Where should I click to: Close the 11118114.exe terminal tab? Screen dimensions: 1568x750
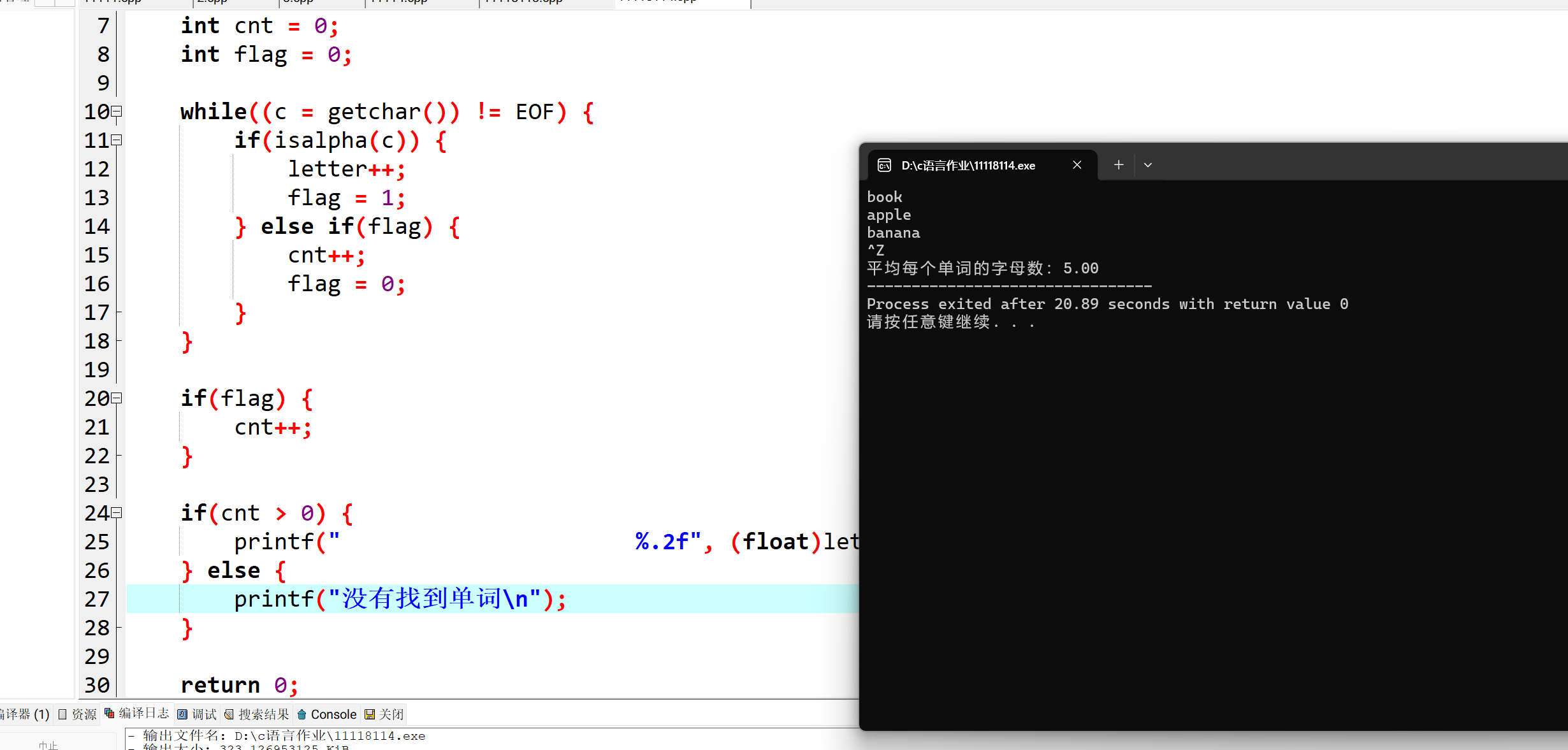1077,165
